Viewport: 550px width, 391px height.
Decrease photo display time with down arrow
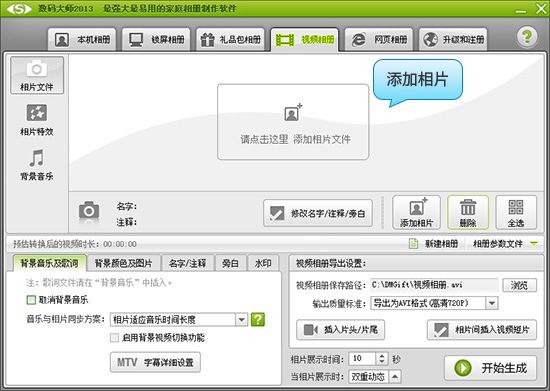click(x=382, y=362)
